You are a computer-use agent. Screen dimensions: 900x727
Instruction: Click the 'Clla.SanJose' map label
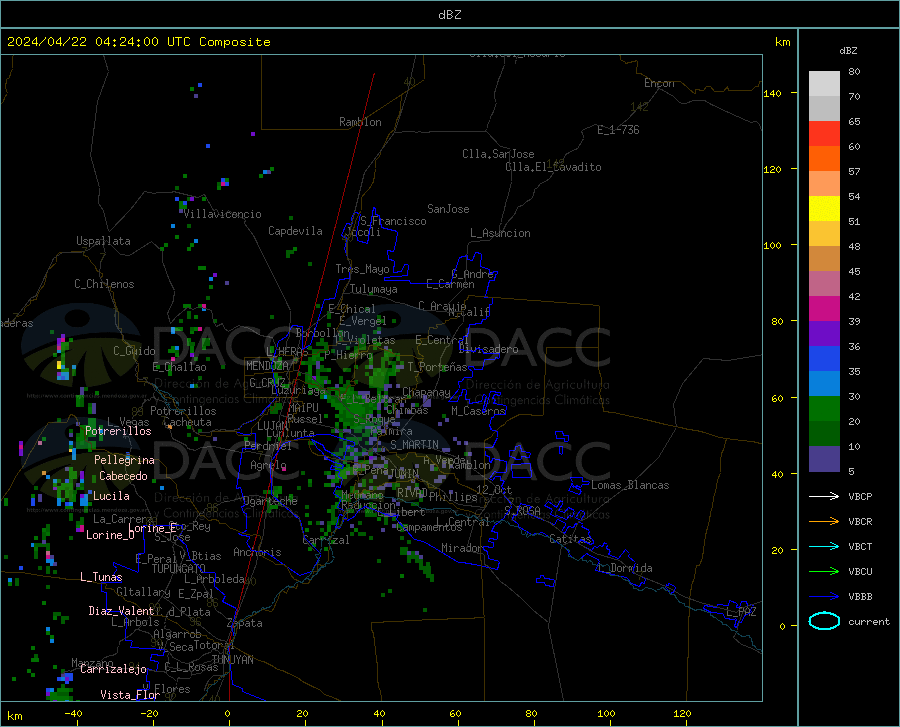pos(498,154)
